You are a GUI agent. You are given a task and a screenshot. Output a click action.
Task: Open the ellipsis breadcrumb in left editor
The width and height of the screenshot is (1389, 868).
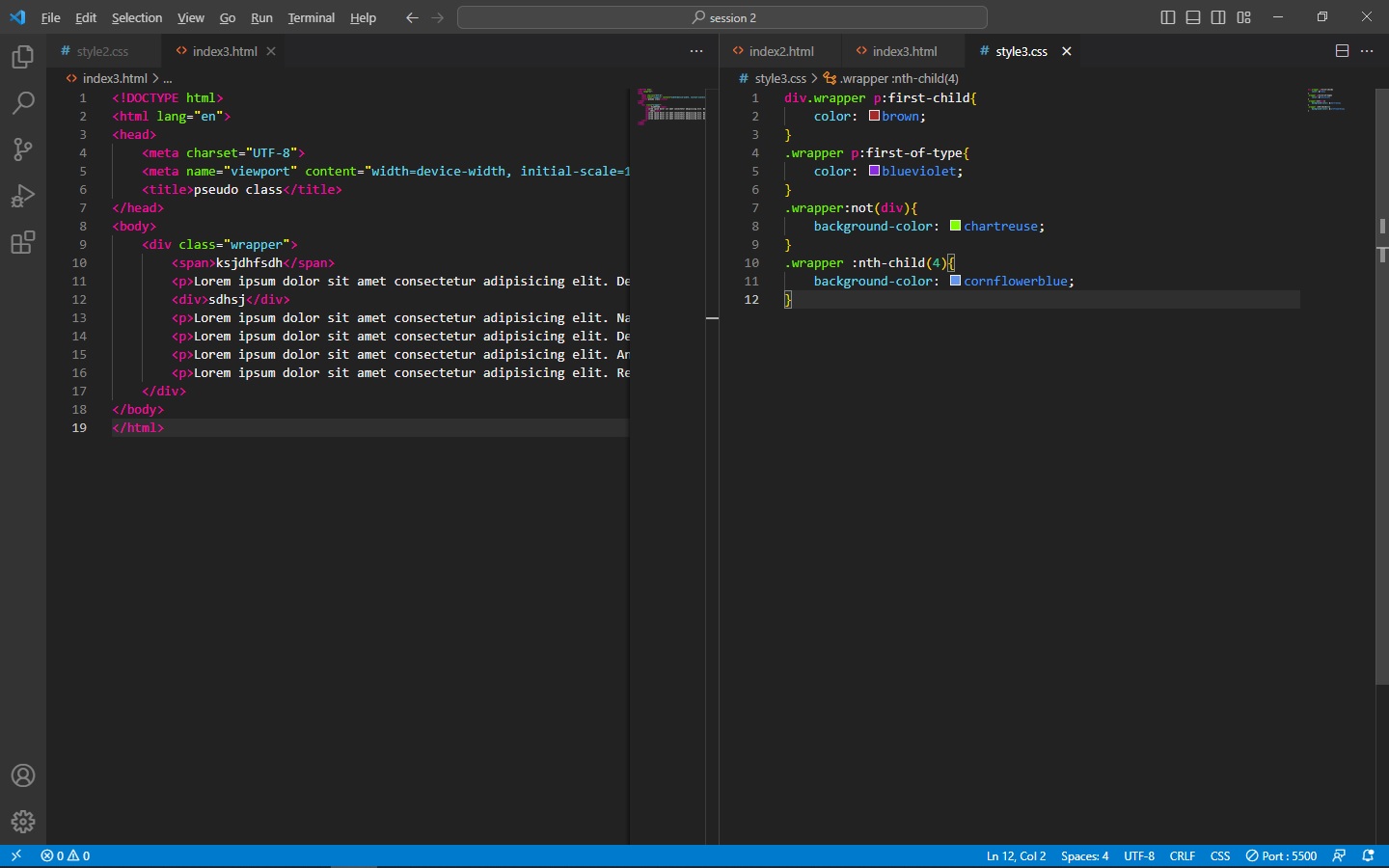pyautogui.click(x=167, y=78)
